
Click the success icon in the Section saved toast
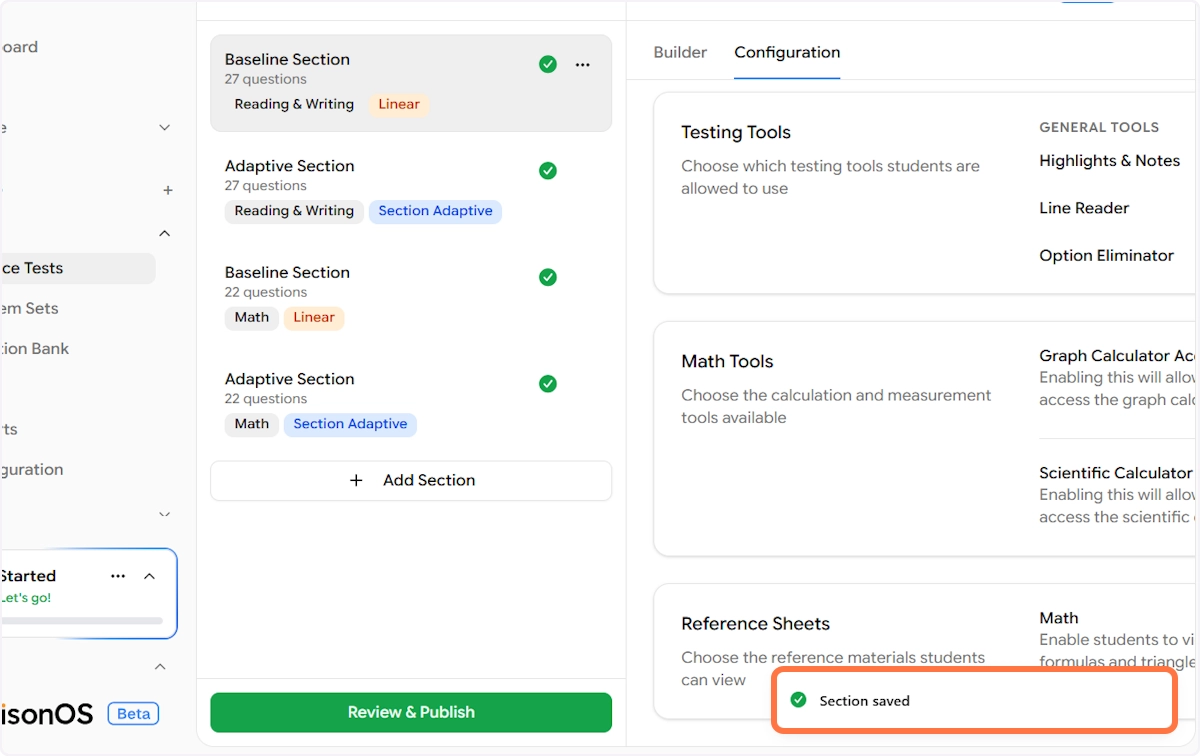(798, 700)
